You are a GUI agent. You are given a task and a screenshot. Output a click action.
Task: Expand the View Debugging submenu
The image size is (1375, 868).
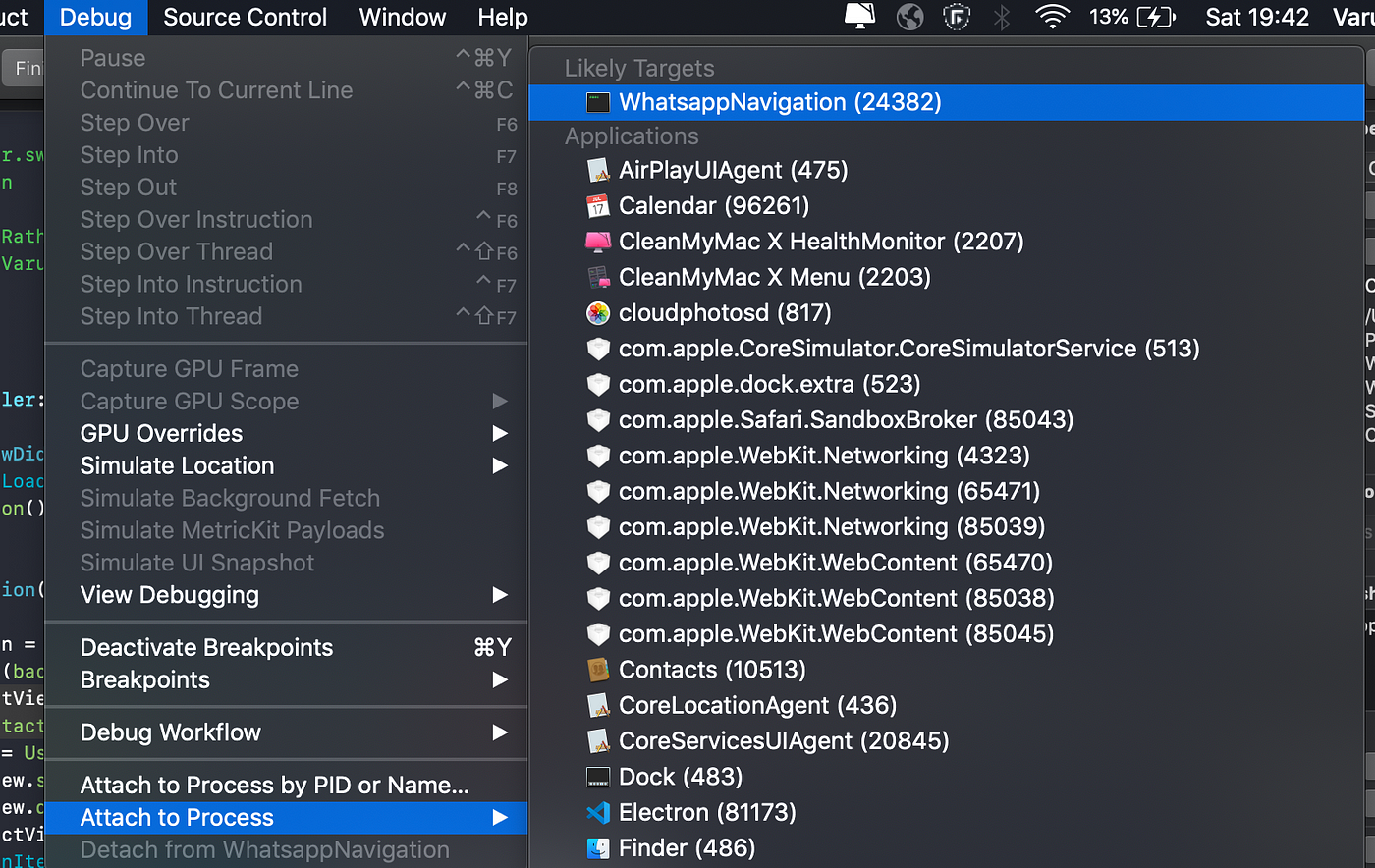click(x=286, y=595)
